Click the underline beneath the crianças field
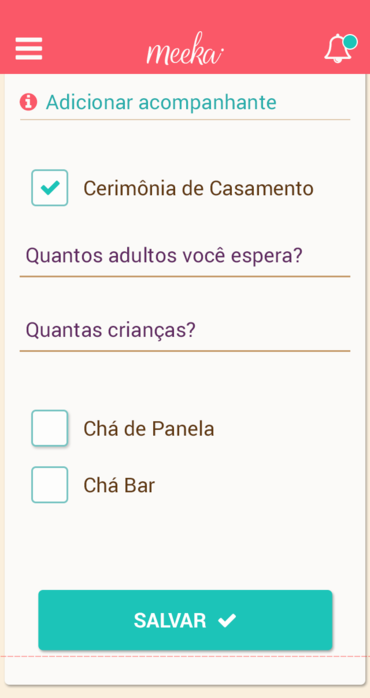The width and height of the screenshot is (370, 698). 185,351
